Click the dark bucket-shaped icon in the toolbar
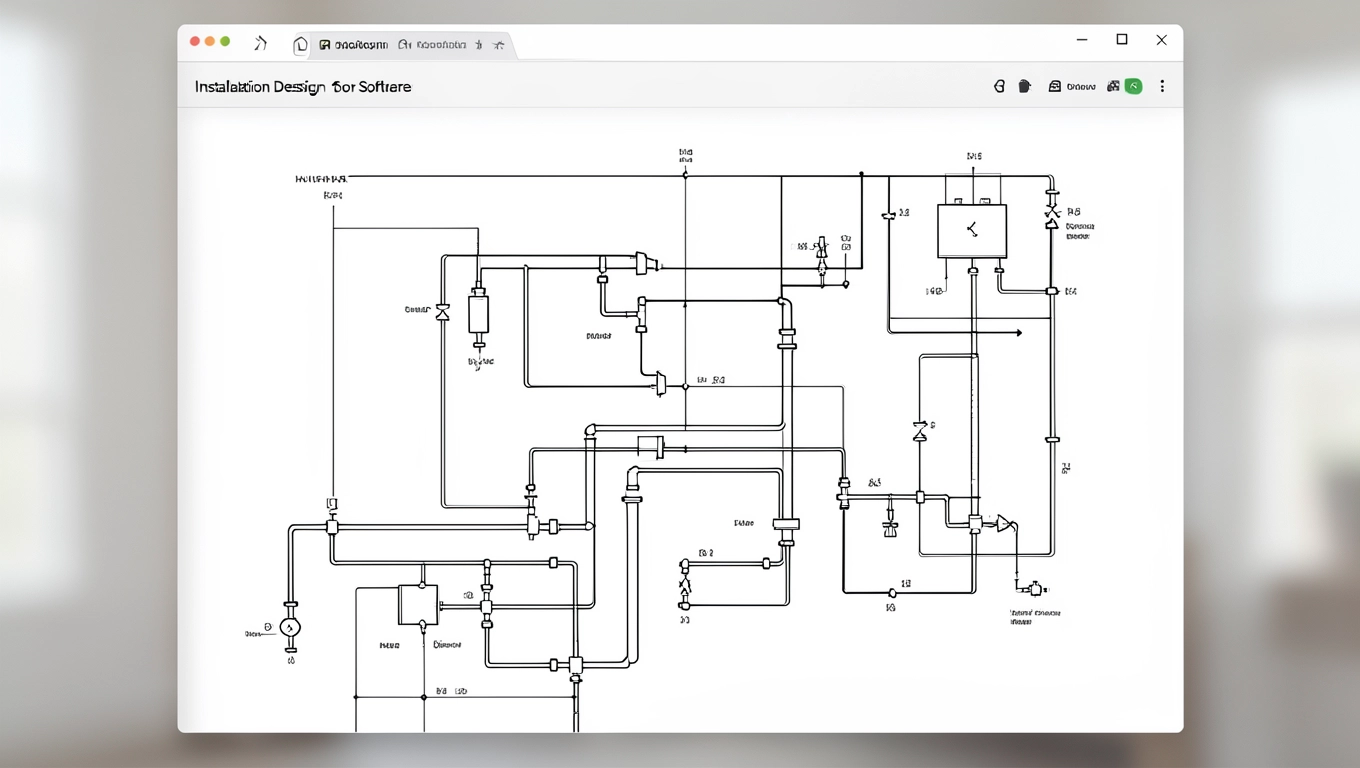The height and width of the screenshot is (768, 1360). 1024,87
